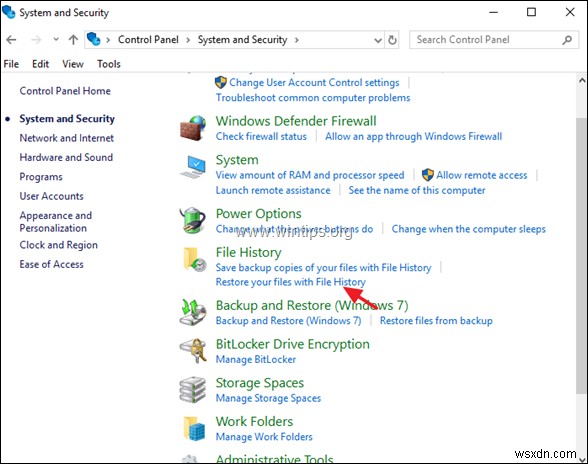This screenshot has height=464, width=588.
Task: Click Launch remote assistance link
Action: 273,191
